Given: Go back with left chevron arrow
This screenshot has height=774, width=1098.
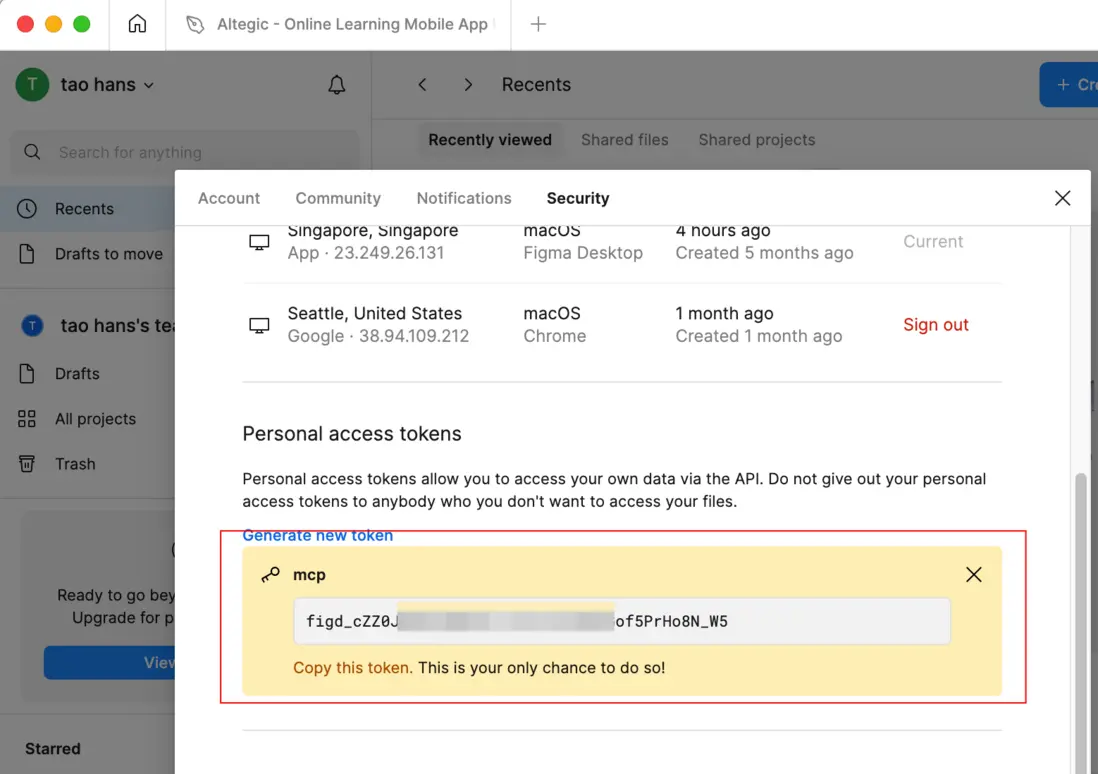Looking at the screenshot, I should click(x=422, y=85).
